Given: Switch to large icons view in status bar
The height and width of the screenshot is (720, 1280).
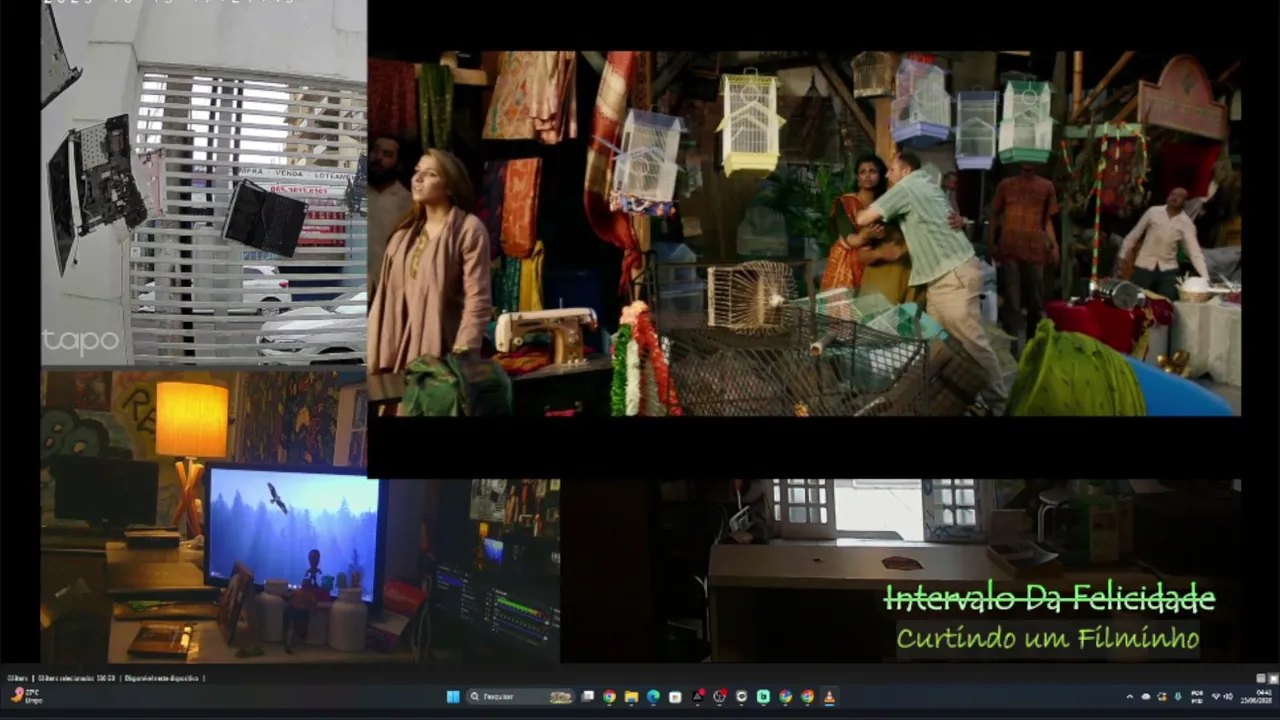Looking at the screenshot, I should point(1273,678).
